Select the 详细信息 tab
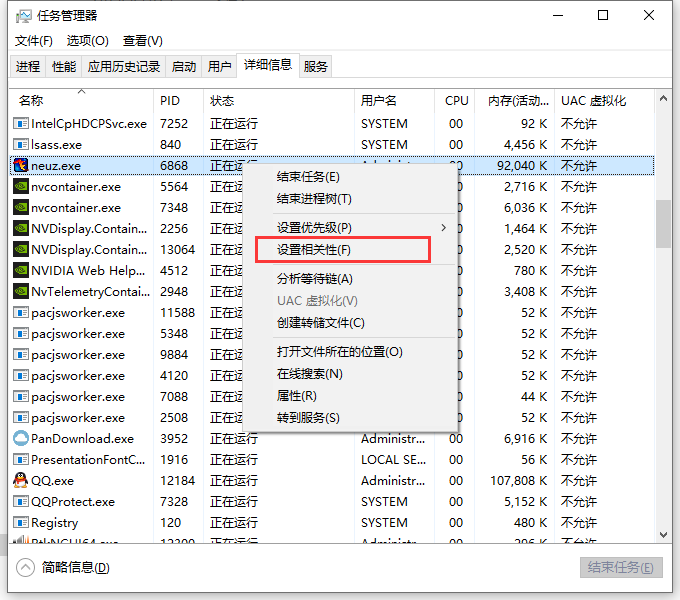 (268, 65)
